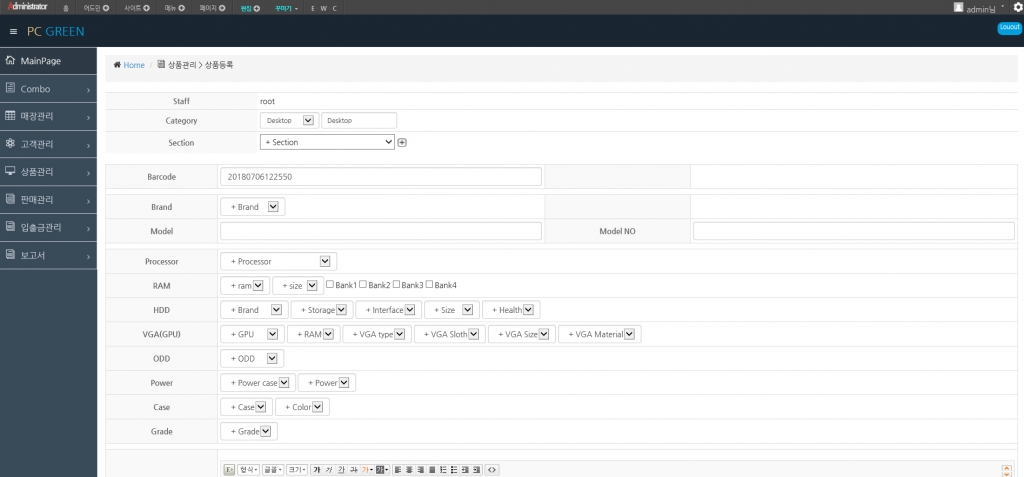Click into the Model input field
The width and height of the screenshot is (1024, 477).
click(x=381, y=231)
